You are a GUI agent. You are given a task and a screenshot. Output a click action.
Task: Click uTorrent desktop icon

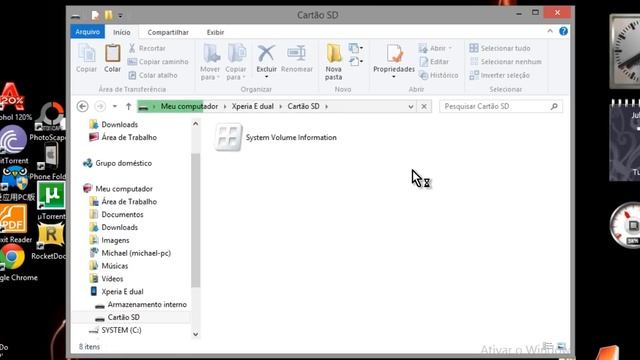click(x=51, y=200)
